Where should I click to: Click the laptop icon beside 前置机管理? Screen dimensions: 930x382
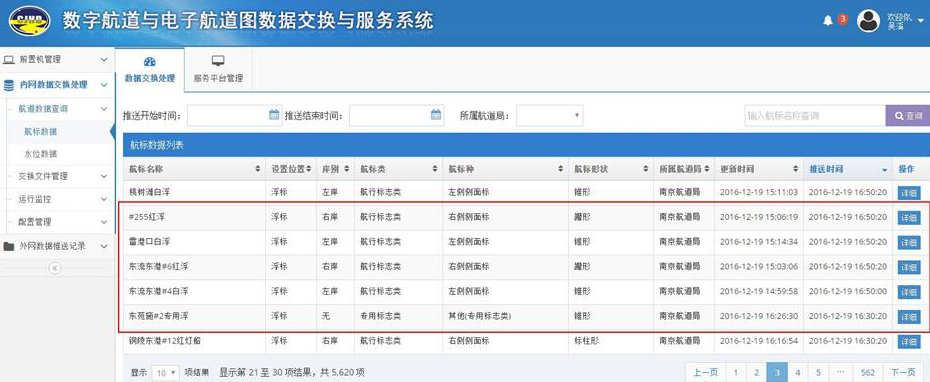(9, 59)
